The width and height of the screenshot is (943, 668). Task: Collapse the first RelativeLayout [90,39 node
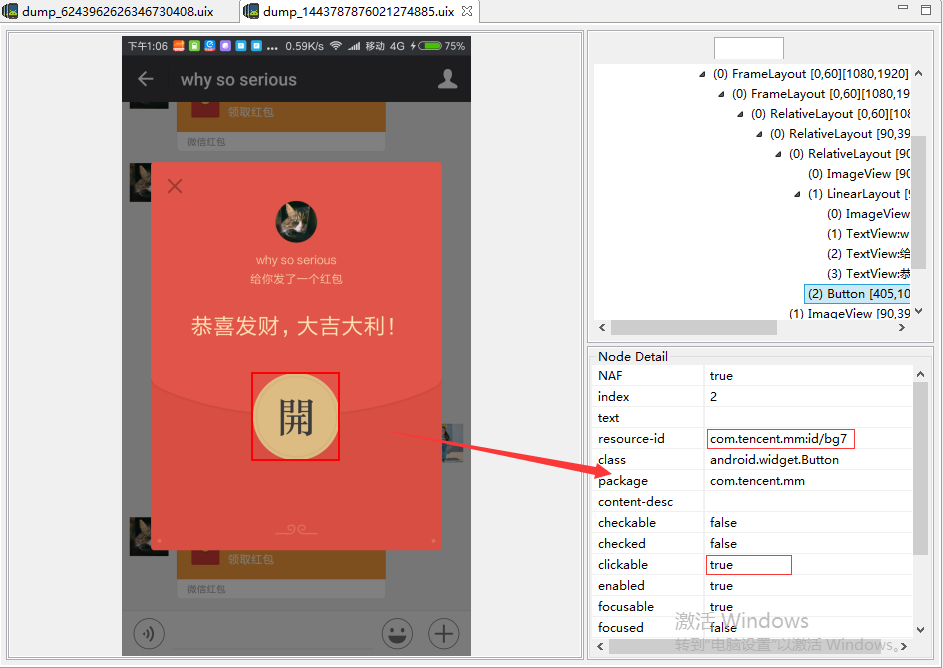pyautogui.click(x=759, y=134)
